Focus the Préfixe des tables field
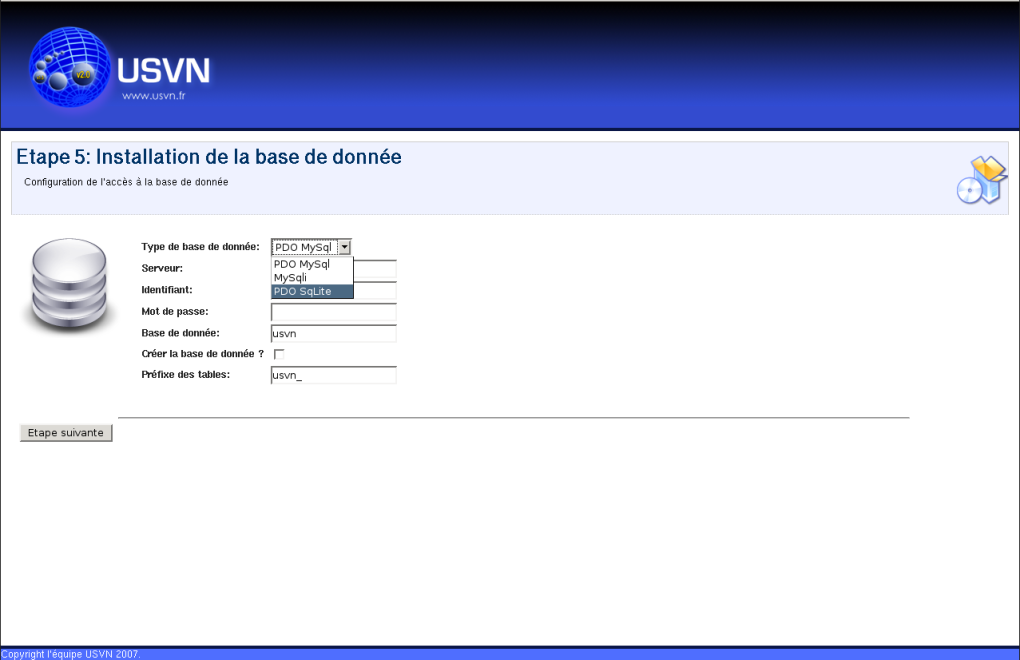This screenshot has width=1020, height=660. (x=333, y=375)
